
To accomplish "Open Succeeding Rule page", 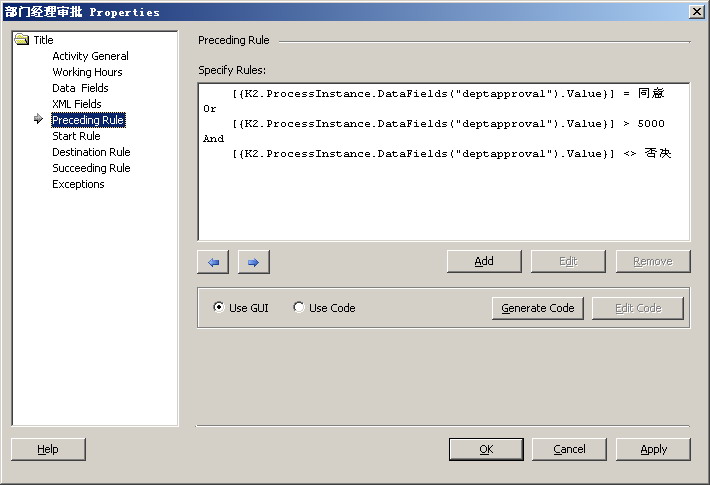I will click(x=91, y=168).
